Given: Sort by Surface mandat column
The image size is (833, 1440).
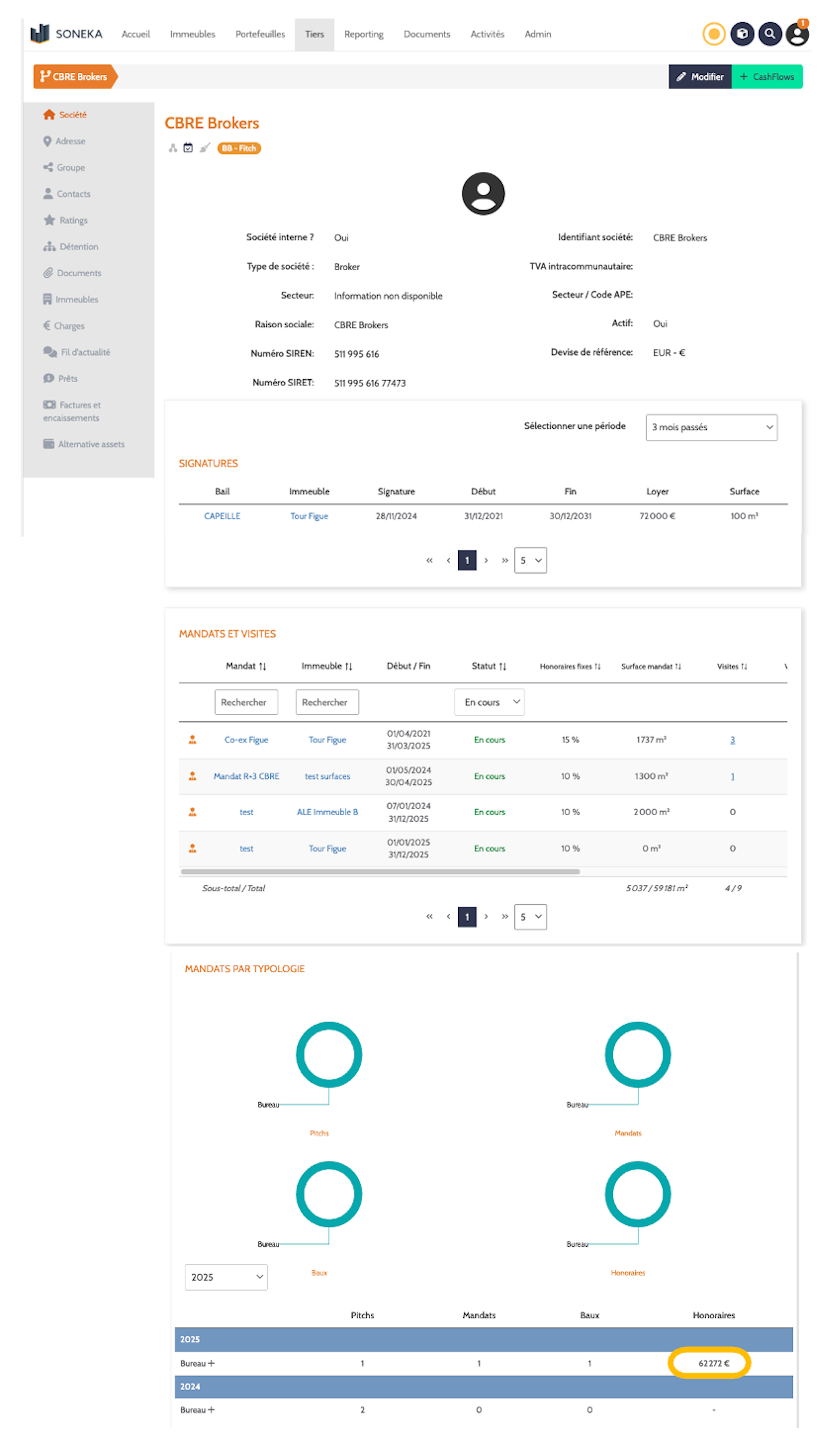Looking at the screenshot, I should [651, 666].
